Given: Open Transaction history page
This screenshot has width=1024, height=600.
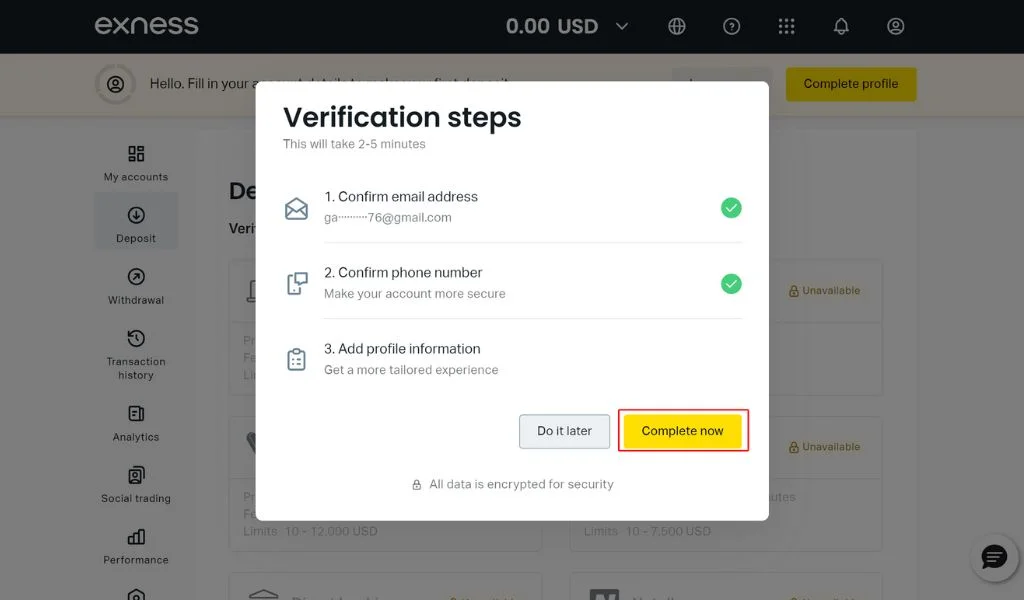Looking at the screenshot, I should coord(136,354).
